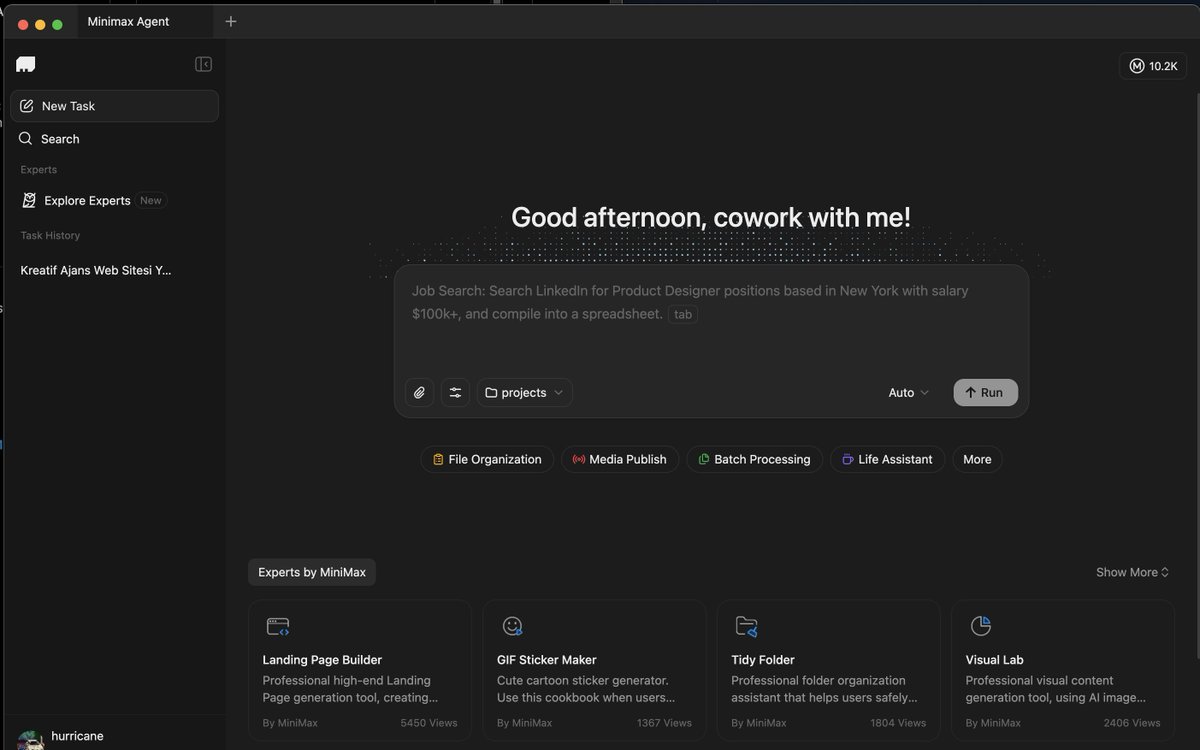Click the Task History section label
This screenshot has height=750, width=1200.
coord(50,235)
